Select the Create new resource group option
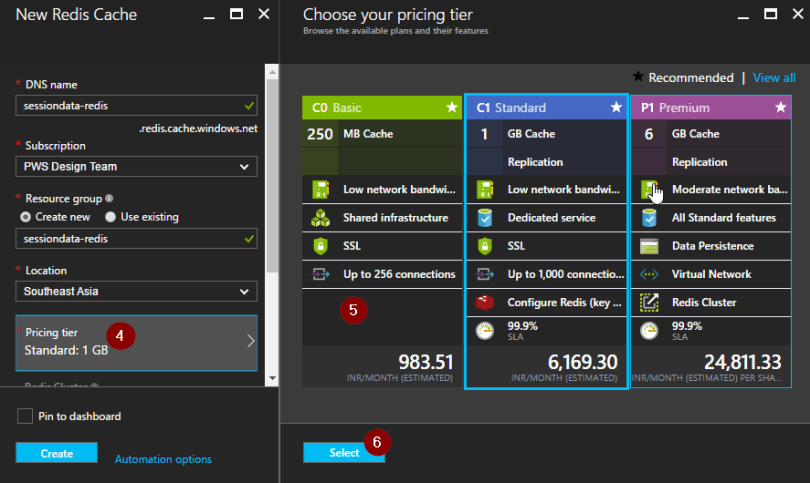This screenshot has height=483, width=810. 26,217
